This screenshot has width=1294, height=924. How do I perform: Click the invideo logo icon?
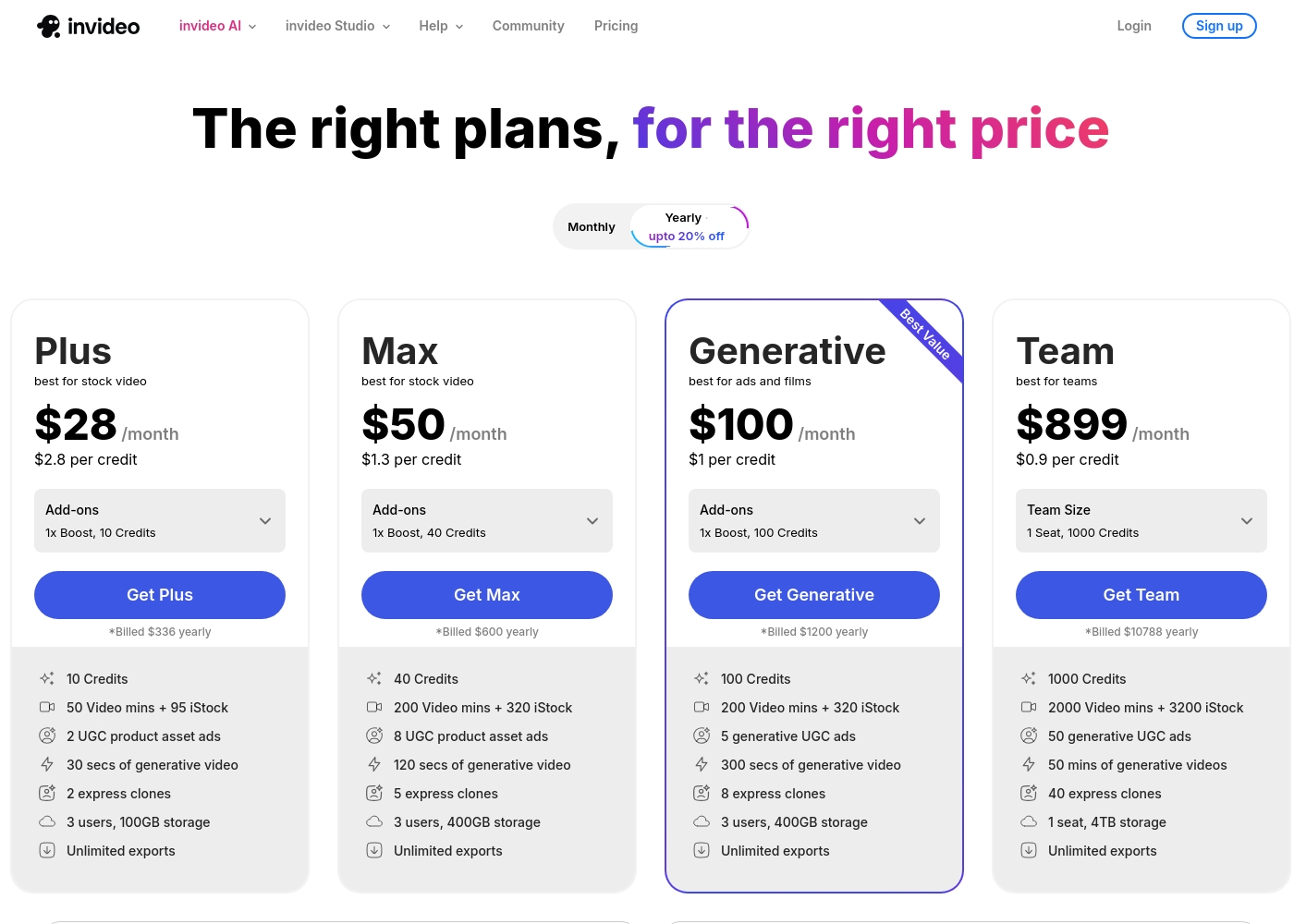point(49,26)
